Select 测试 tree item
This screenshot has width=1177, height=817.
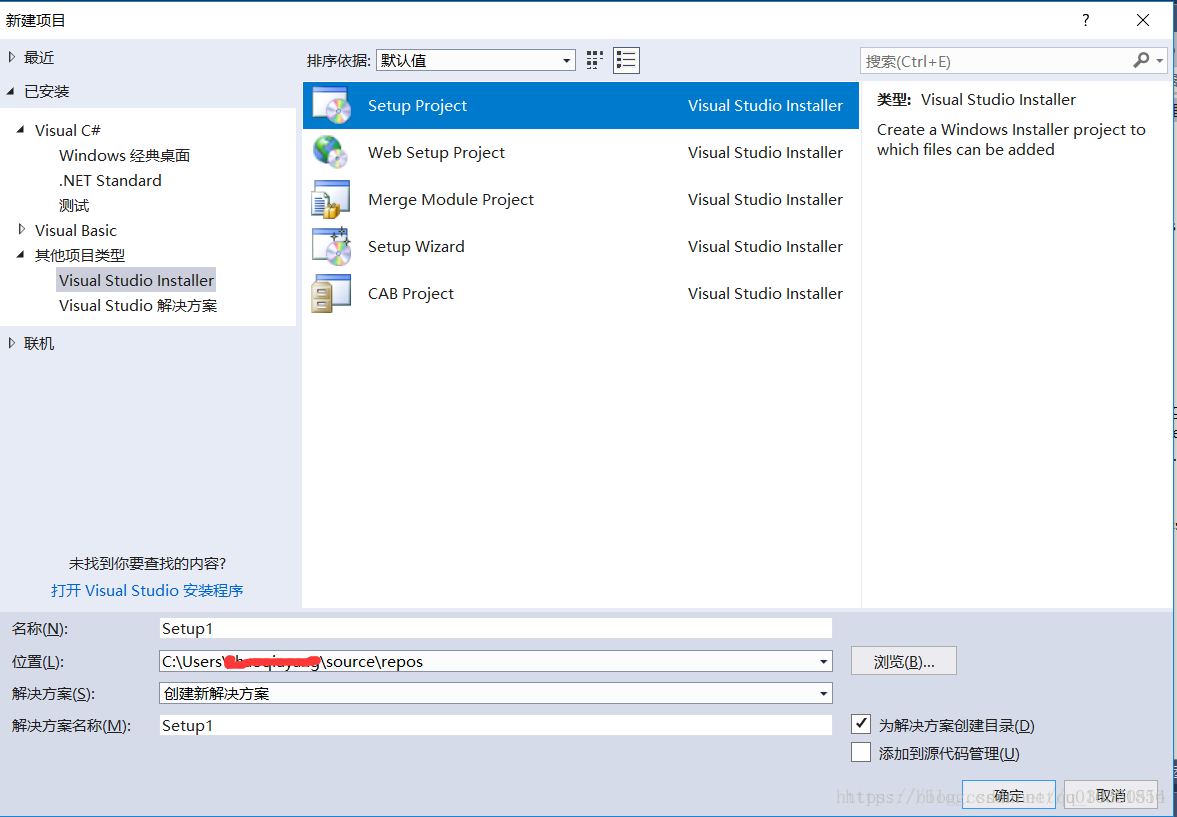click(x=74, y=205)
